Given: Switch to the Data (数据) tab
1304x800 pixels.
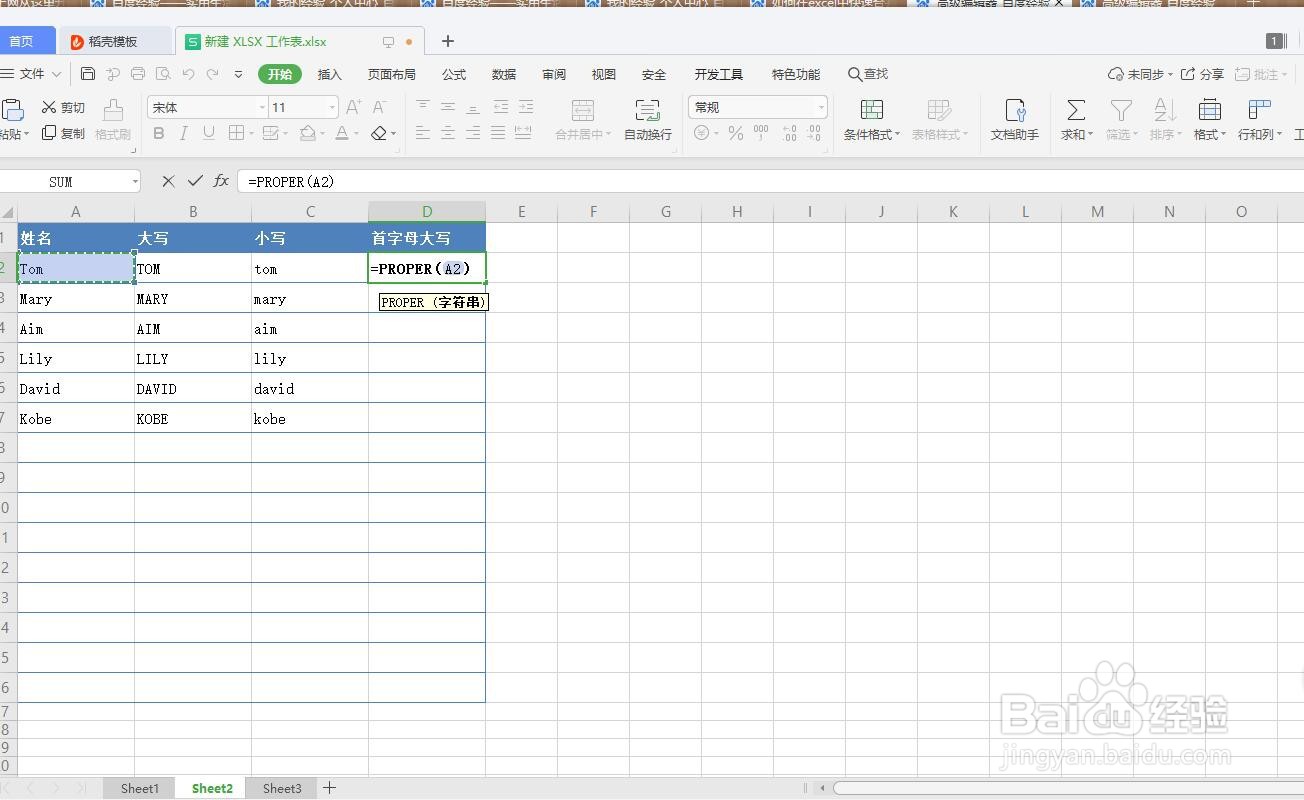Looking at the screenshot, I should [504, 74].
